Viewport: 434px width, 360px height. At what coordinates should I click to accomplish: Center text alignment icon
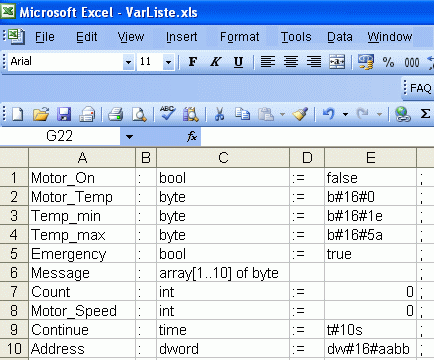pos(291,62)
